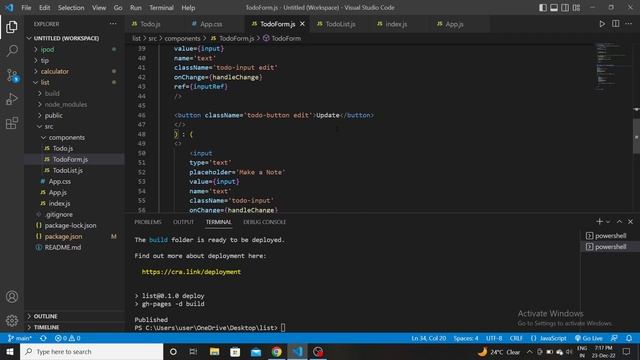This screenshot has height=360, width=640.
Task: Select the second powershell terminal instance
Action: coord(606,247)
